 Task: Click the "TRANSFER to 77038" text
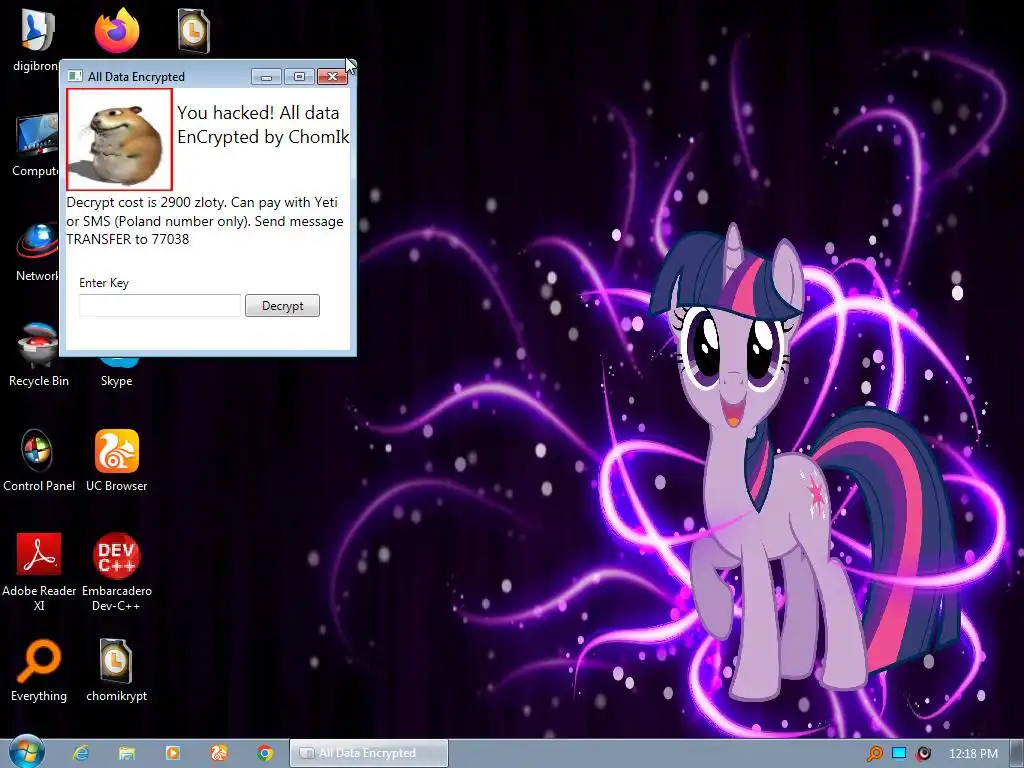pos(127,239)
